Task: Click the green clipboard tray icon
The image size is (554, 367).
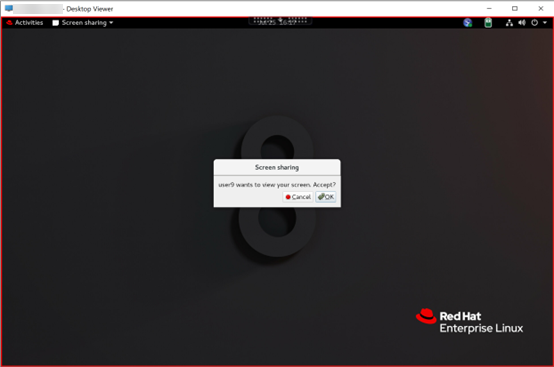Action: pyautogui.click(x=488, y=23)
